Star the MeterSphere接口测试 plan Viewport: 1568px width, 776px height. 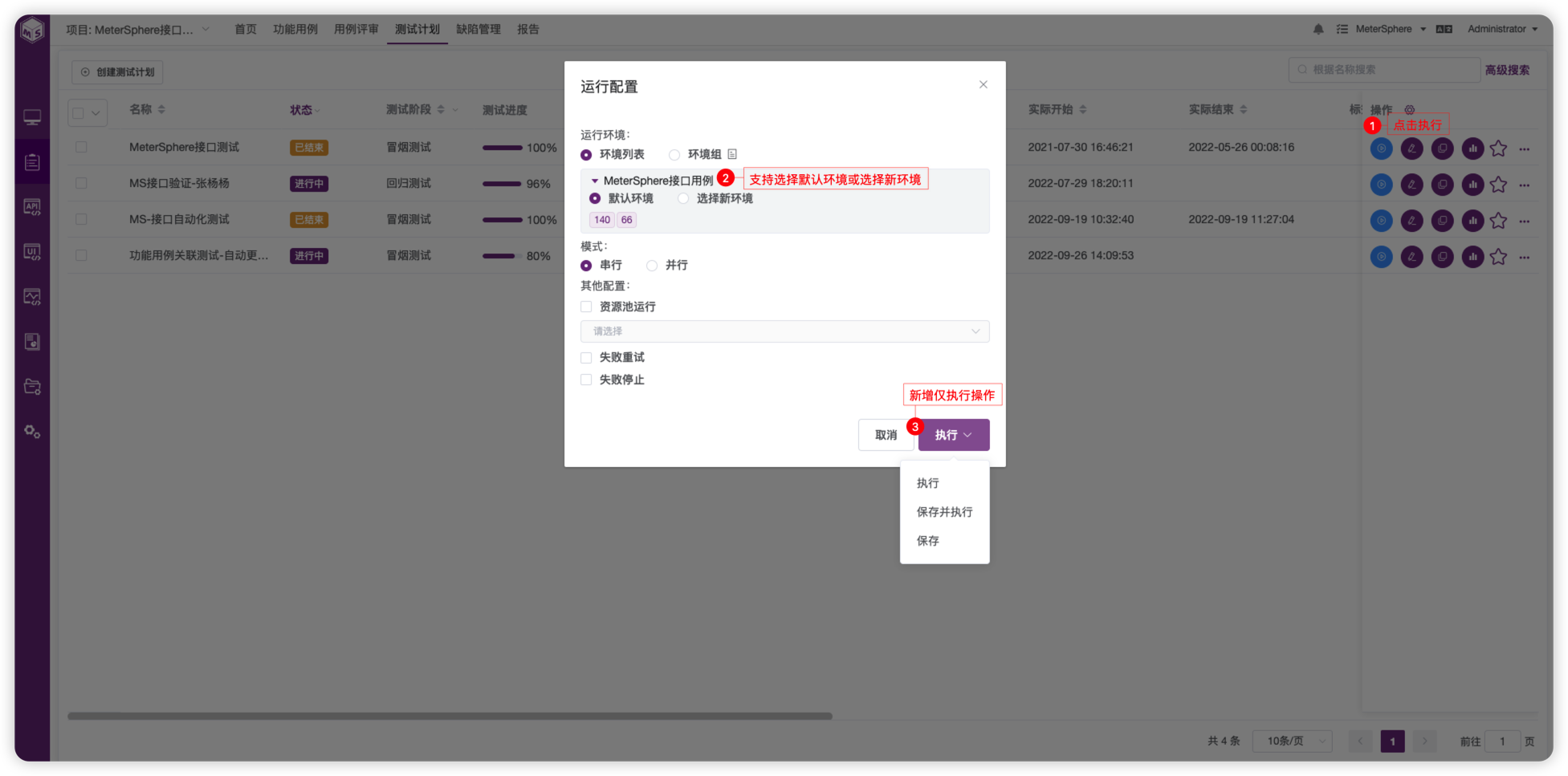1498,148
